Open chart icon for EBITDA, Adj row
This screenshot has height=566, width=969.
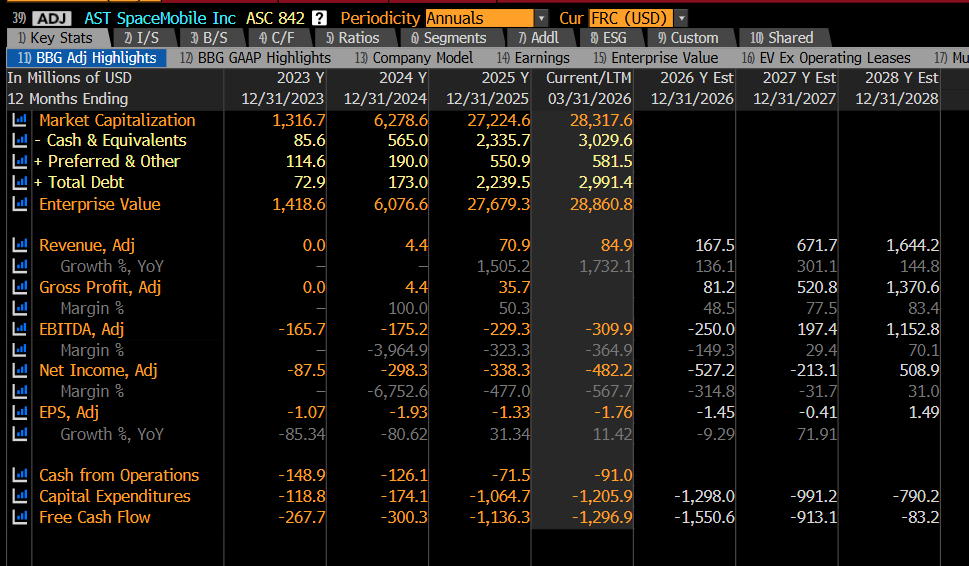[x=20, y=329]
